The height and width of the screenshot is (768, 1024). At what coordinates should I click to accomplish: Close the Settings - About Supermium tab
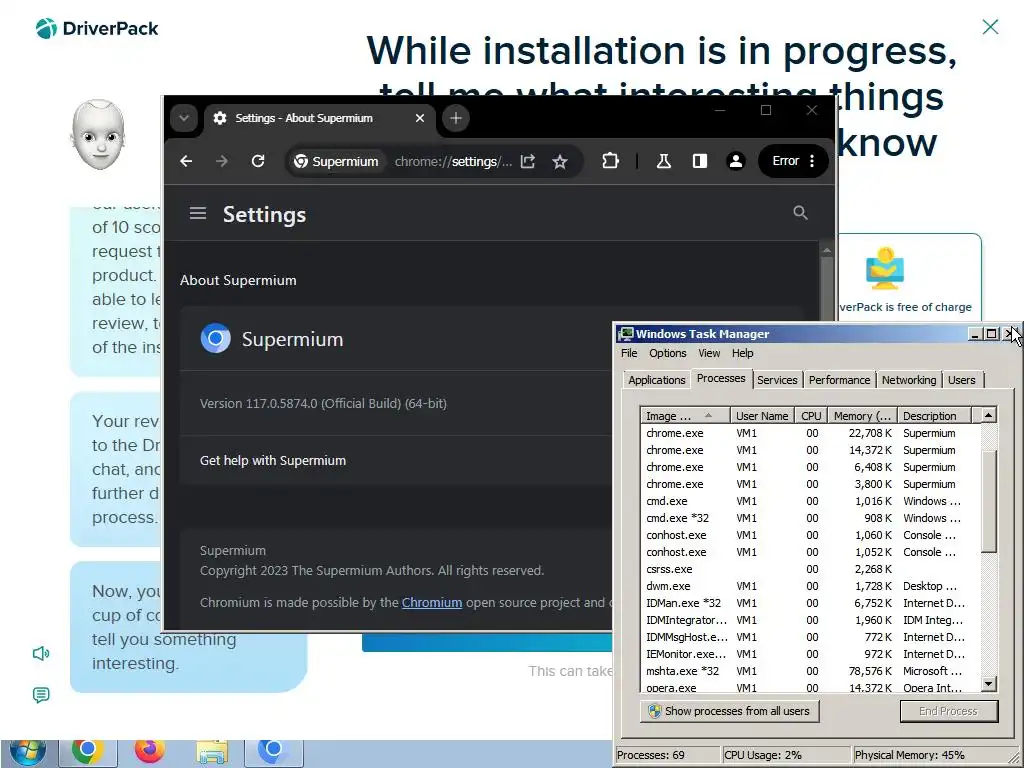[x=420, y=118]
